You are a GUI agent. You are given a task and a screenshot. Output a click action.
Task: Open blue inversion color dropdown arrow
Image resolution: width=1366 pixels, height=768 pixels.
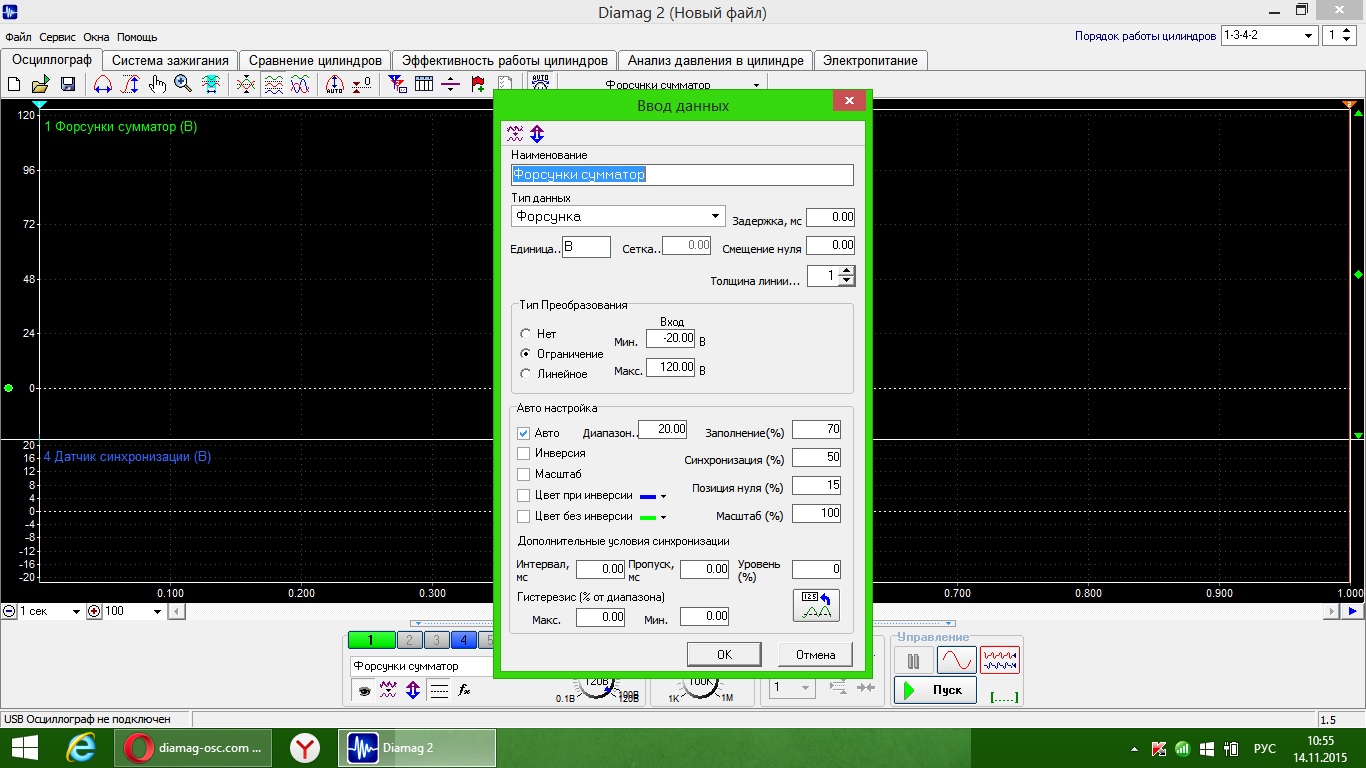663,496
